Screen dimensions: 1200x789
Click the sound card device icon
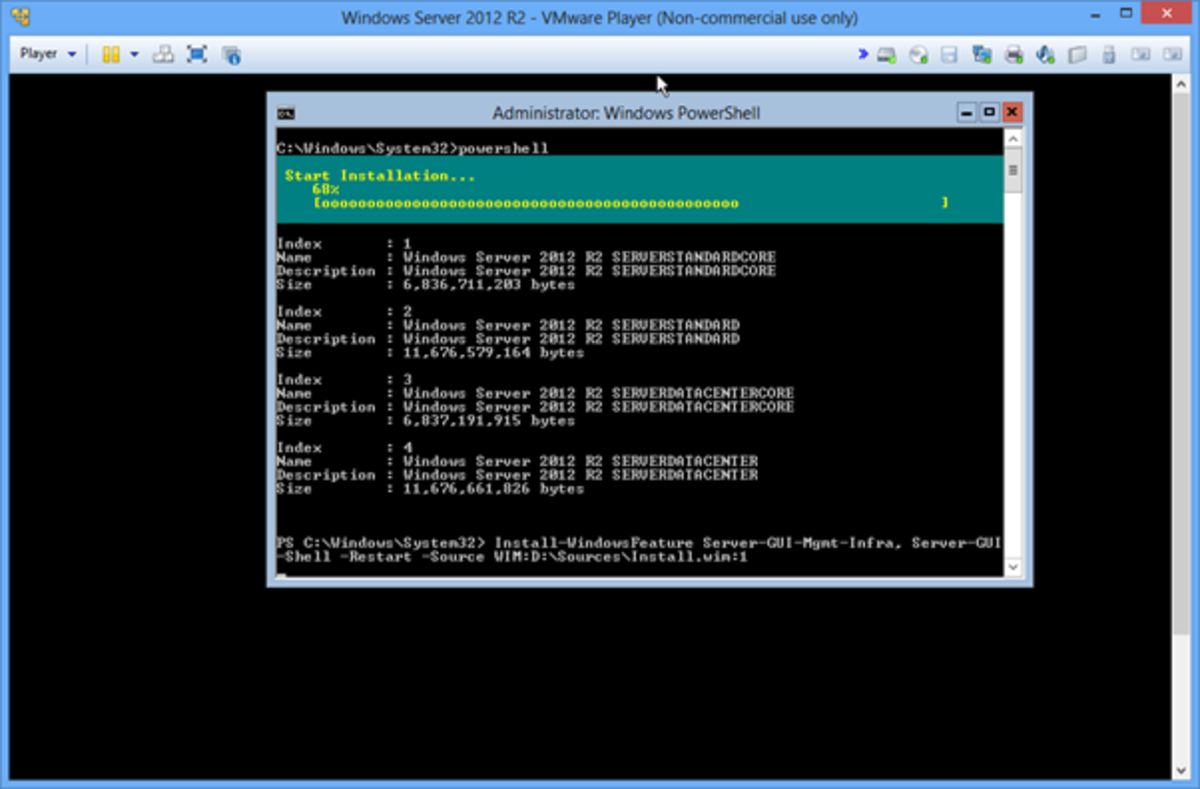tap(1045, 54)
